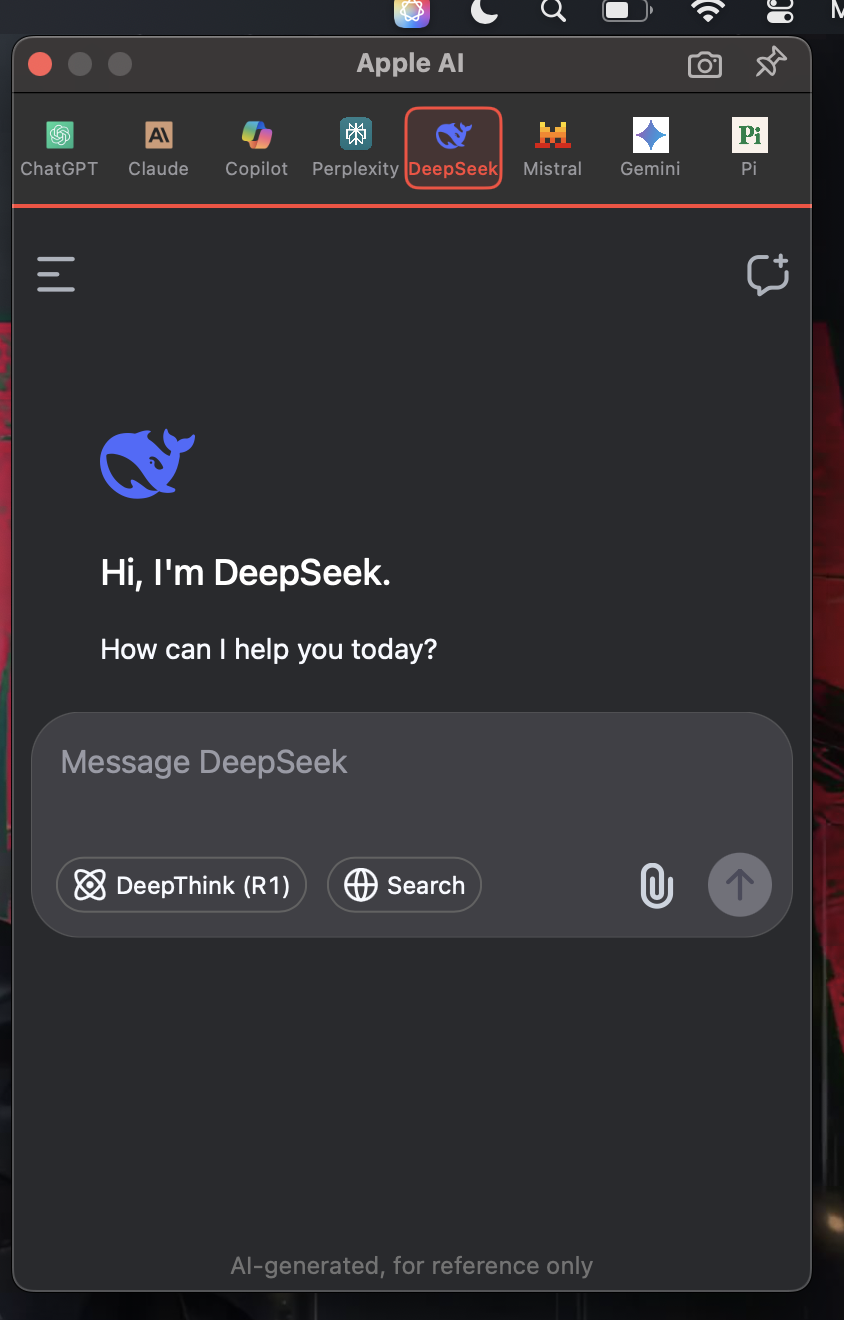
Task: Click the 'AI-generated, for reference only' notice
Action: 412,1266
